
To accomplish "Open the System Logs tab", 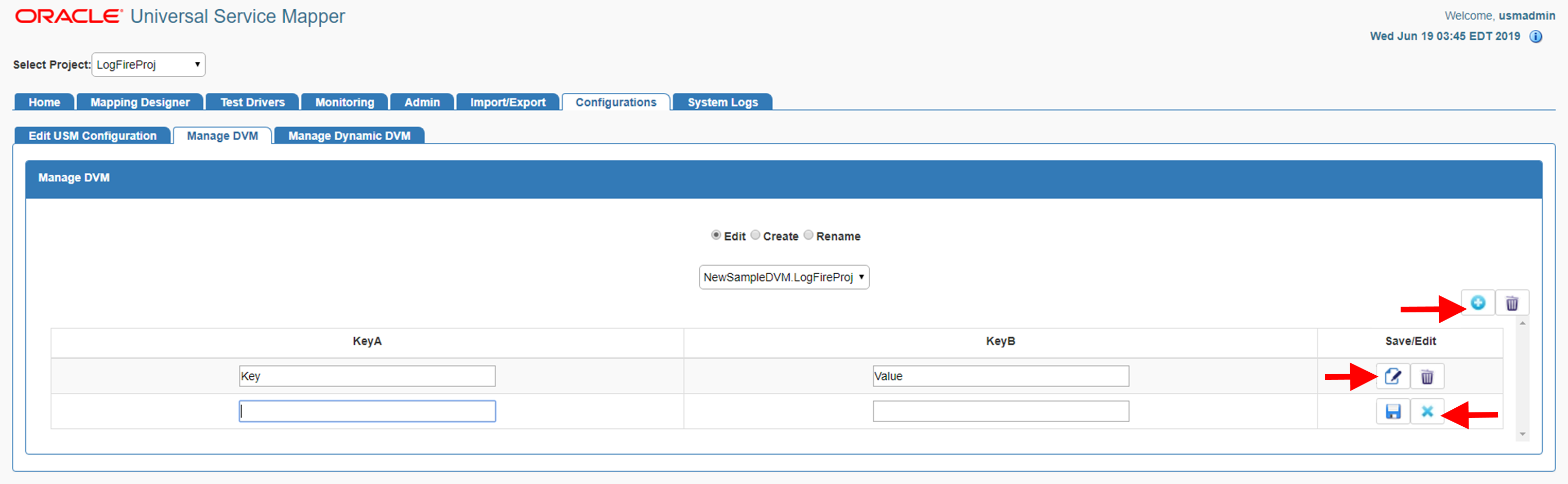I will click(x=722, y=103).
